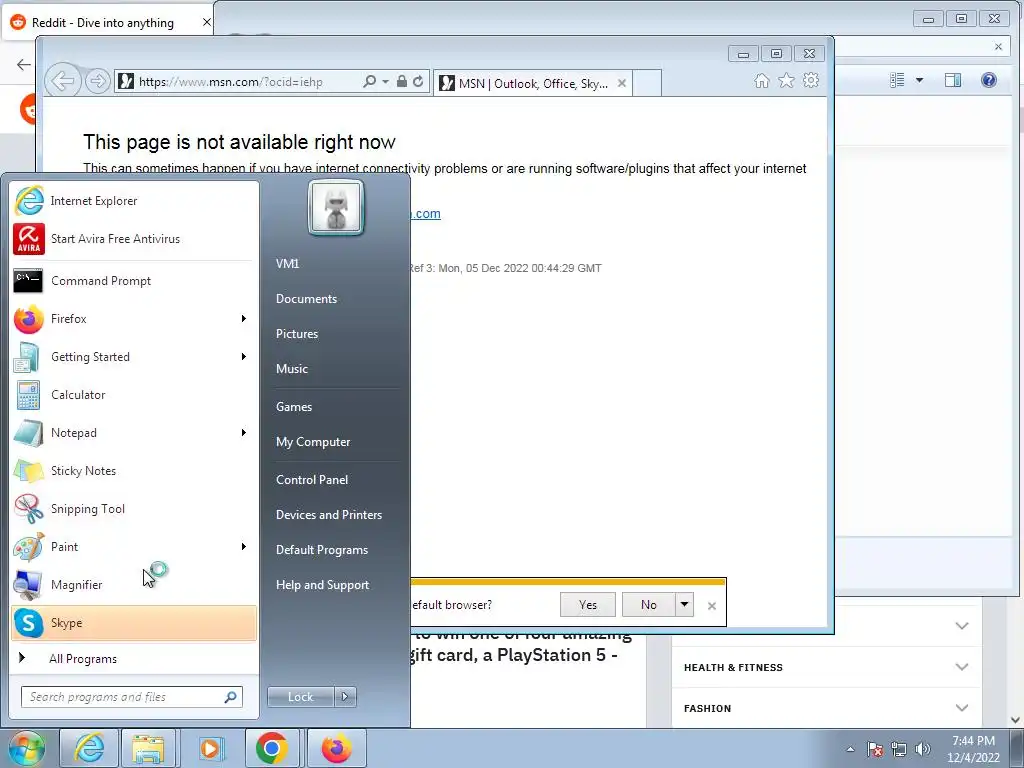Click Internet Explorer Home icon
Viewport: 1024px width, 768px height.
[x=761, y=80]
